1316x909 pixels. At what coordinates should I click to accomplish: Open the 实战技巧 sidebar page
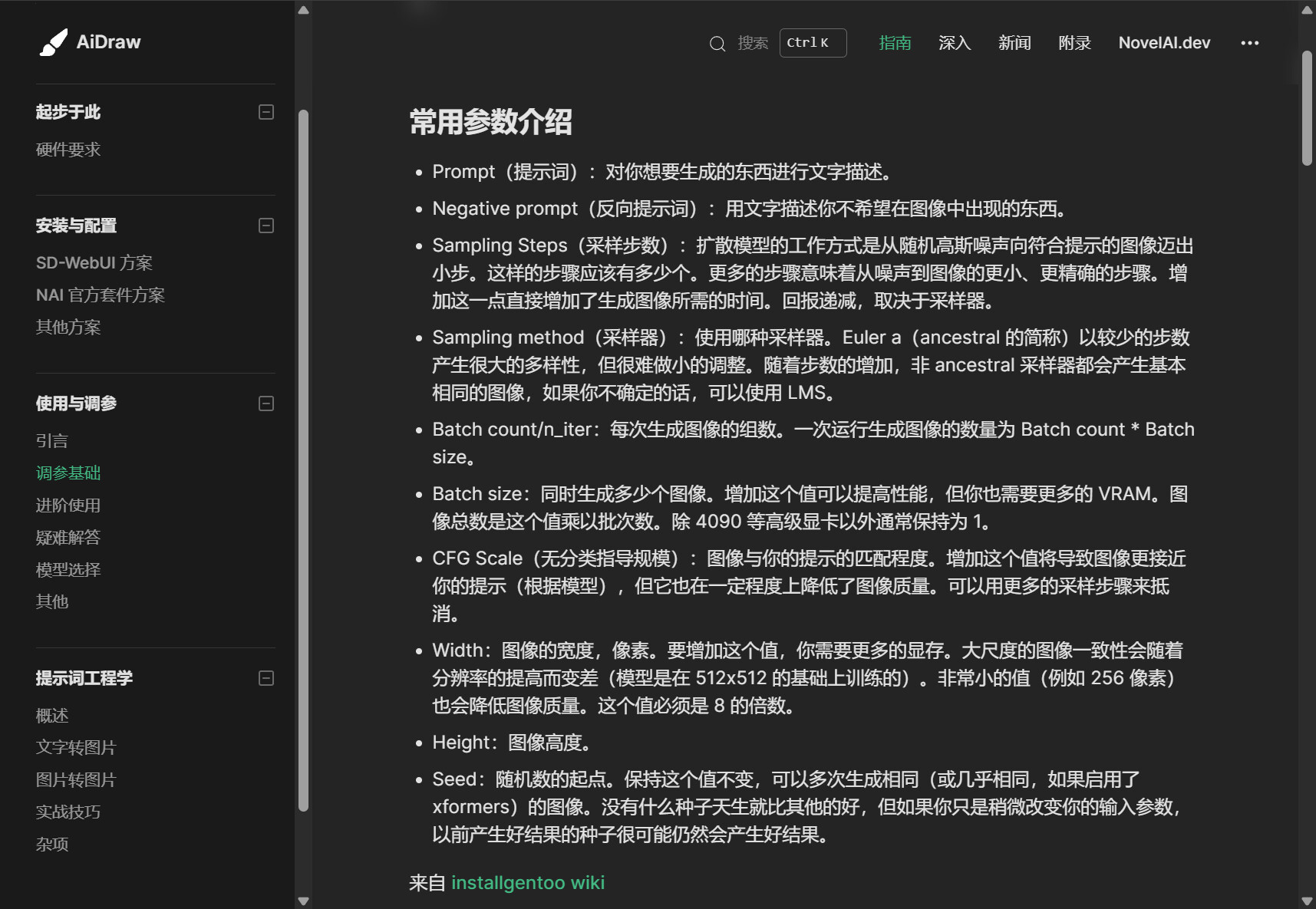pos(68,812)
